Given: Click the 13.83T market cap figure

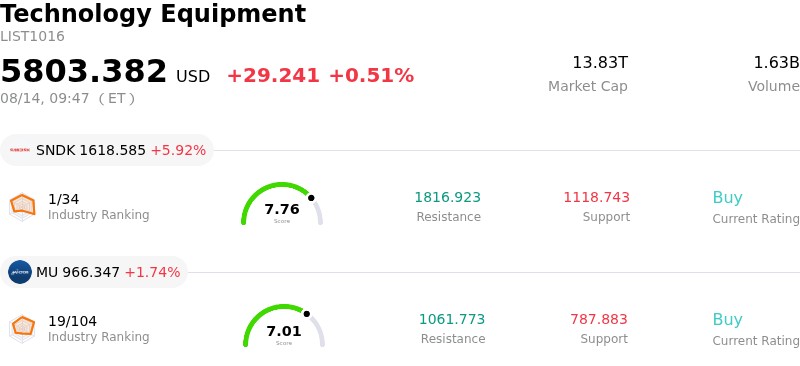Looking at the screenshot, I should (600, 63).
